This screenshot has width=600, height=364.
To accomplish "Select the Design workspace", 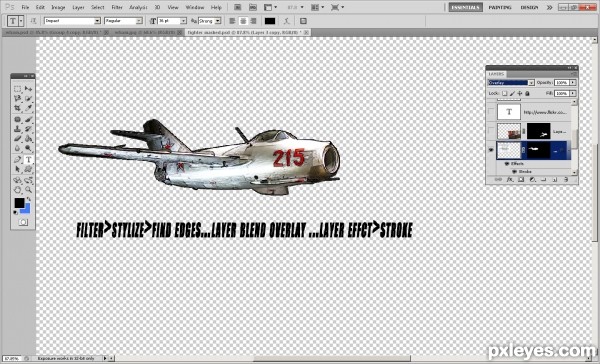I will [x=529, y=7].
